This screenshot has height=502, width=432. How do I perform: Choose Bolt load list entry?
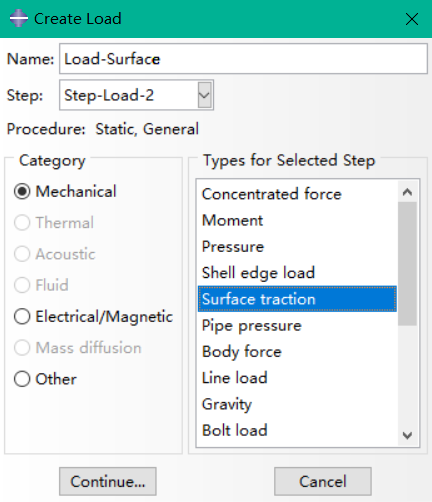coord(297,430)
